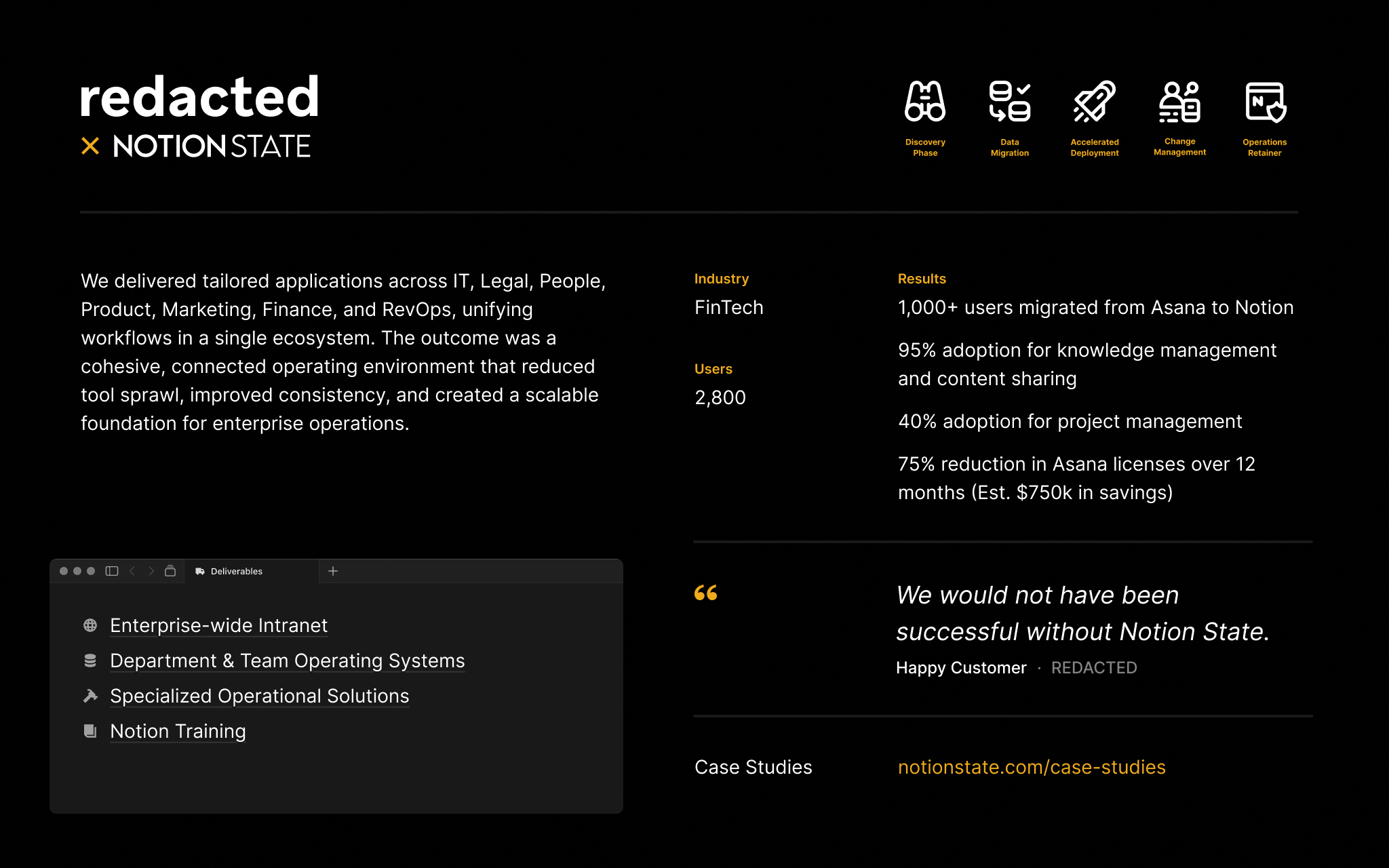This screenshot has height=868, width=1389.
Task: Click the Discovery Phase binoculars icon
Action: coord(924,102)
